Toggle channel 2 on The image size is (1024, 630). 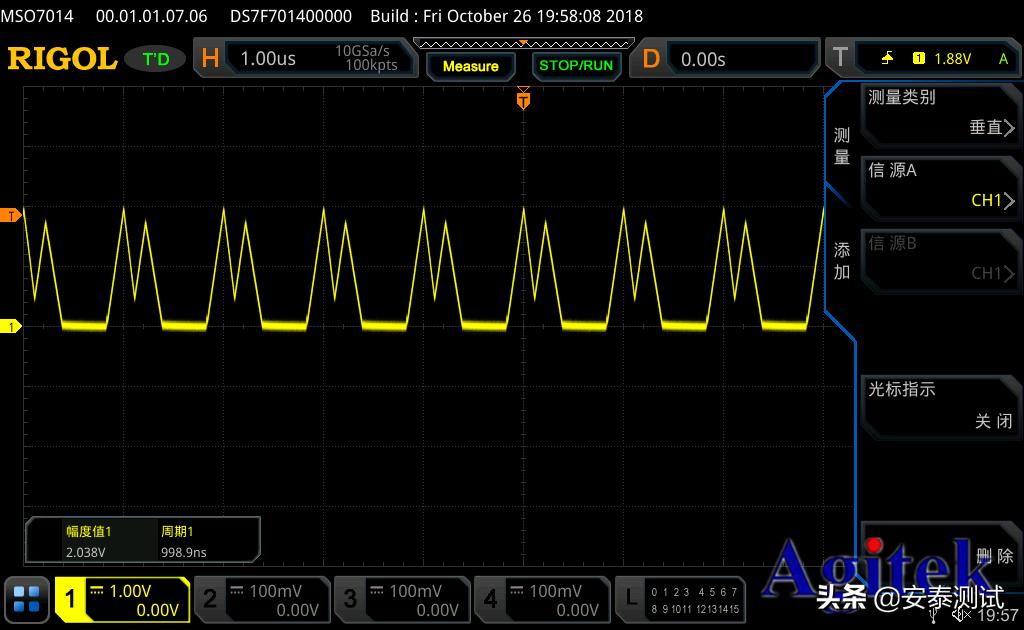(x=210, y=599)
